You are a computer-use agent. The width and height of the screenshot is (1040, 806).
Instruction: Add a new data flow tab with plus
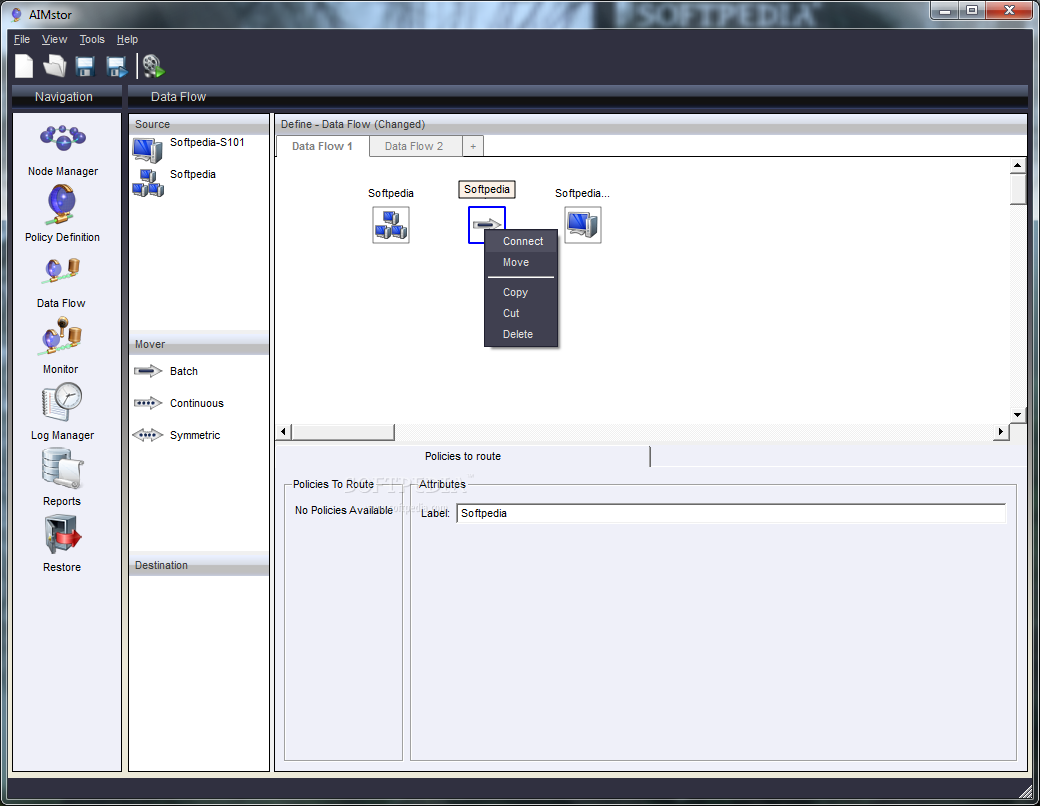[473, 146]
